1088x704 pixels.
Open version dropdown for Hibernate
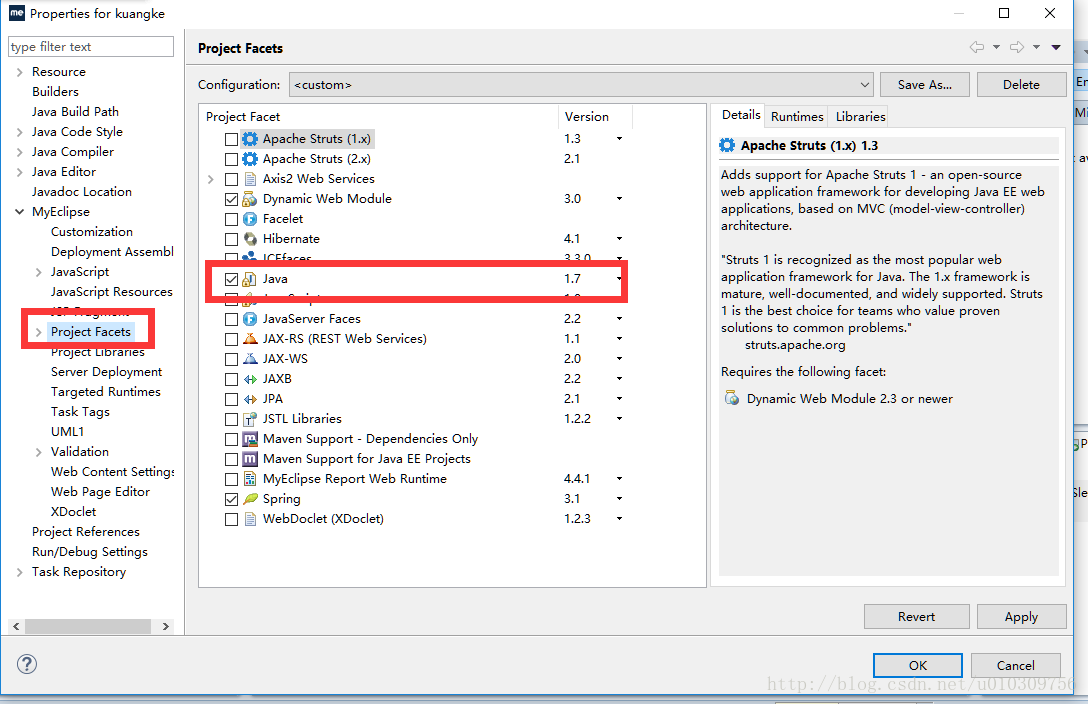pos(619,239)
